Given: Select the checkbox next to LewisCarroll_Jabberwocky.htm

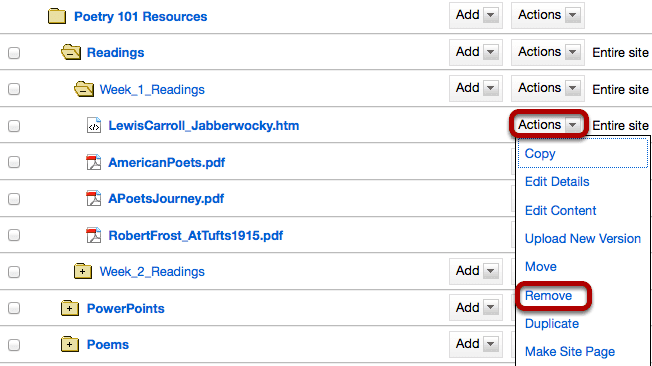Looking at the screenshot, I should coord(14,126).
